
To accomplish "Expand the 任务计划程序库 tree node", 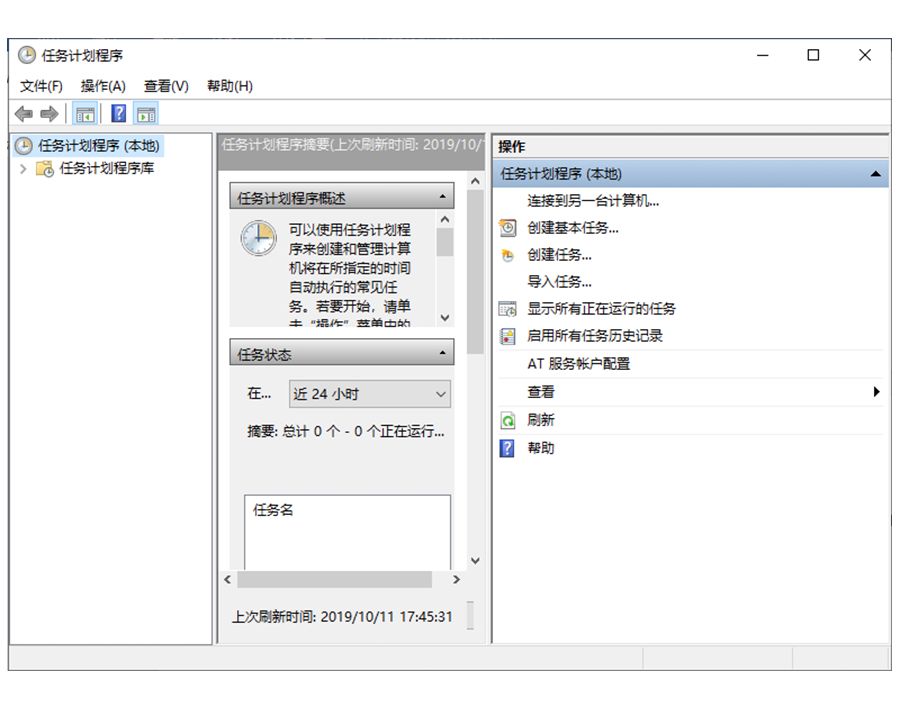I will [23, 169].
